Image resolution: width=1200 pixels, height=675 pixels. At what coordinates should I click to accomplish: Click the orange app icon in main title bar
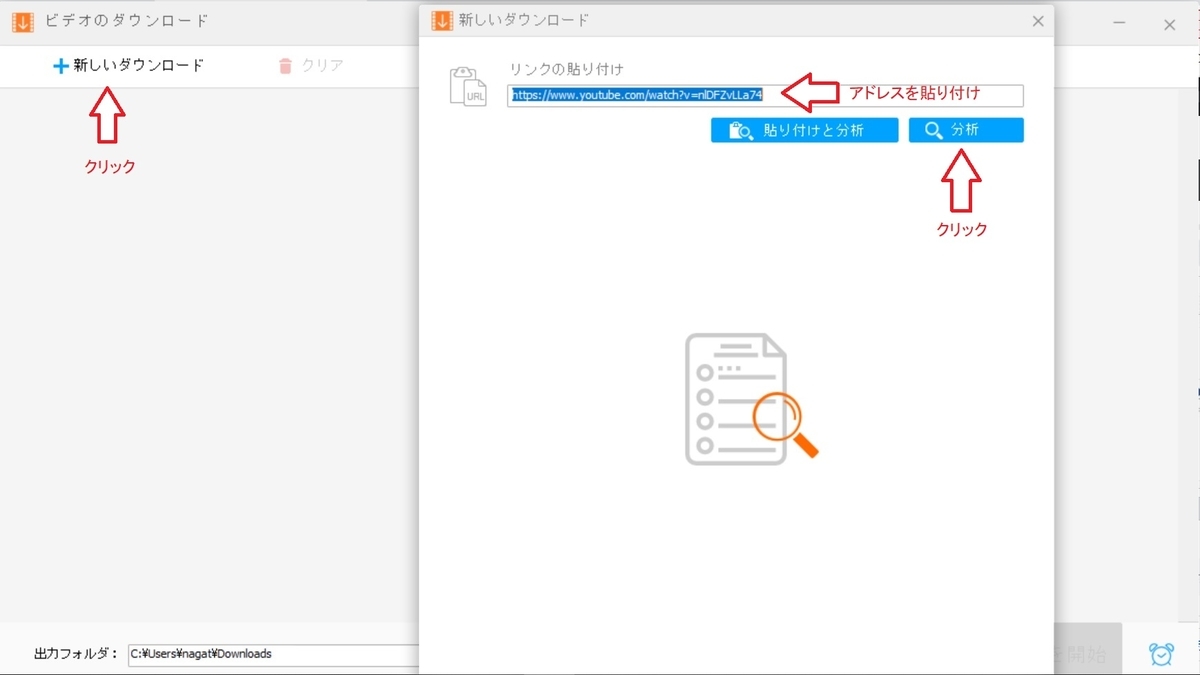click(22, 21)
